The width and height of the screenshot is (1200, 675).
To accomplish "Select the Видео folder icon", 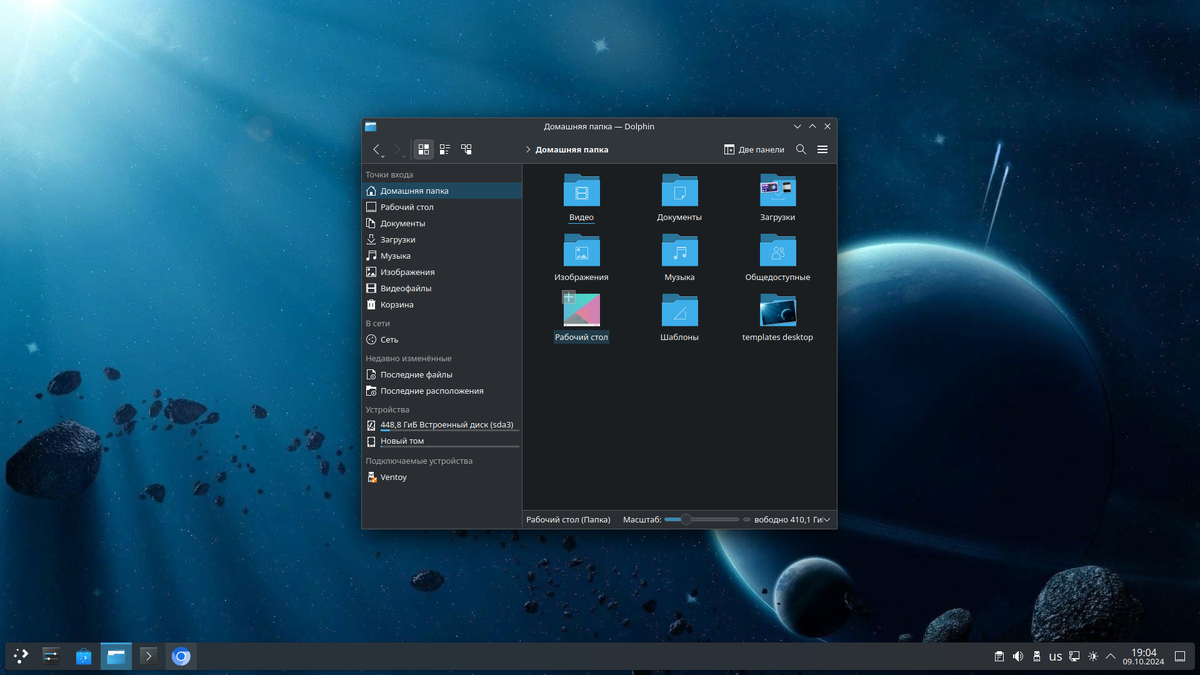I will 581,190.
